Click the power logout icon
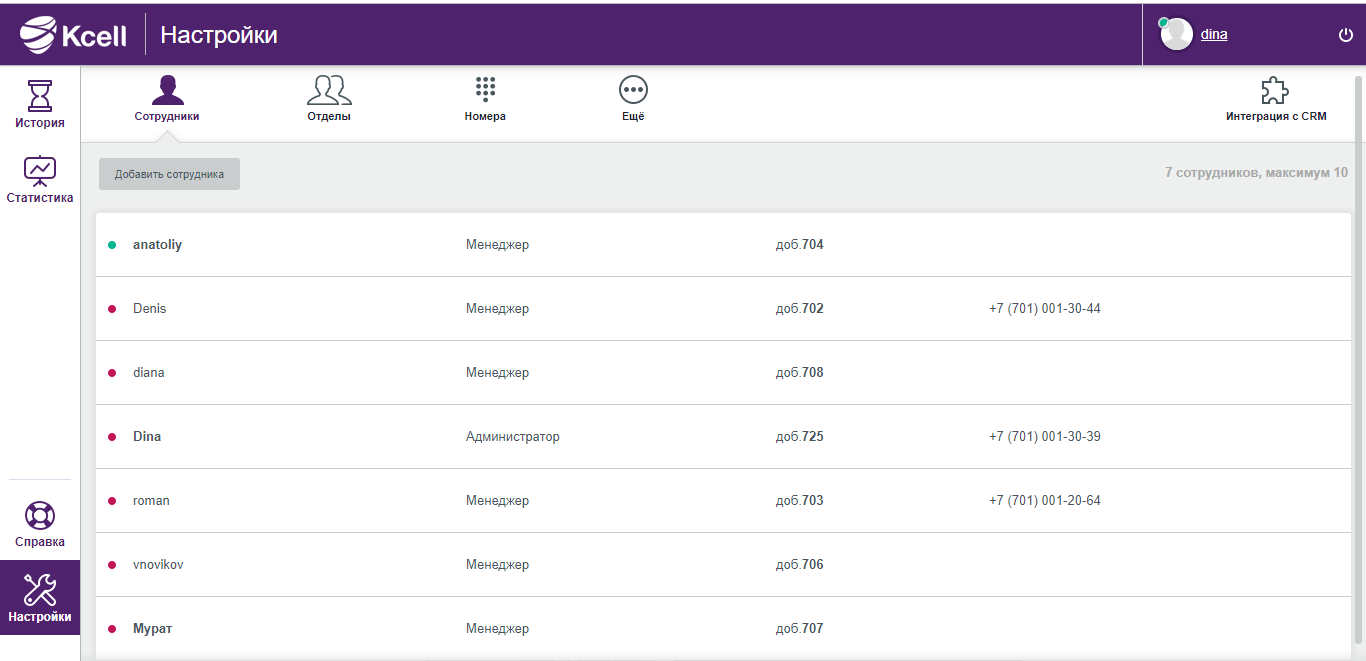This screenshot has height=661, width=1366. coord(1345,35)
